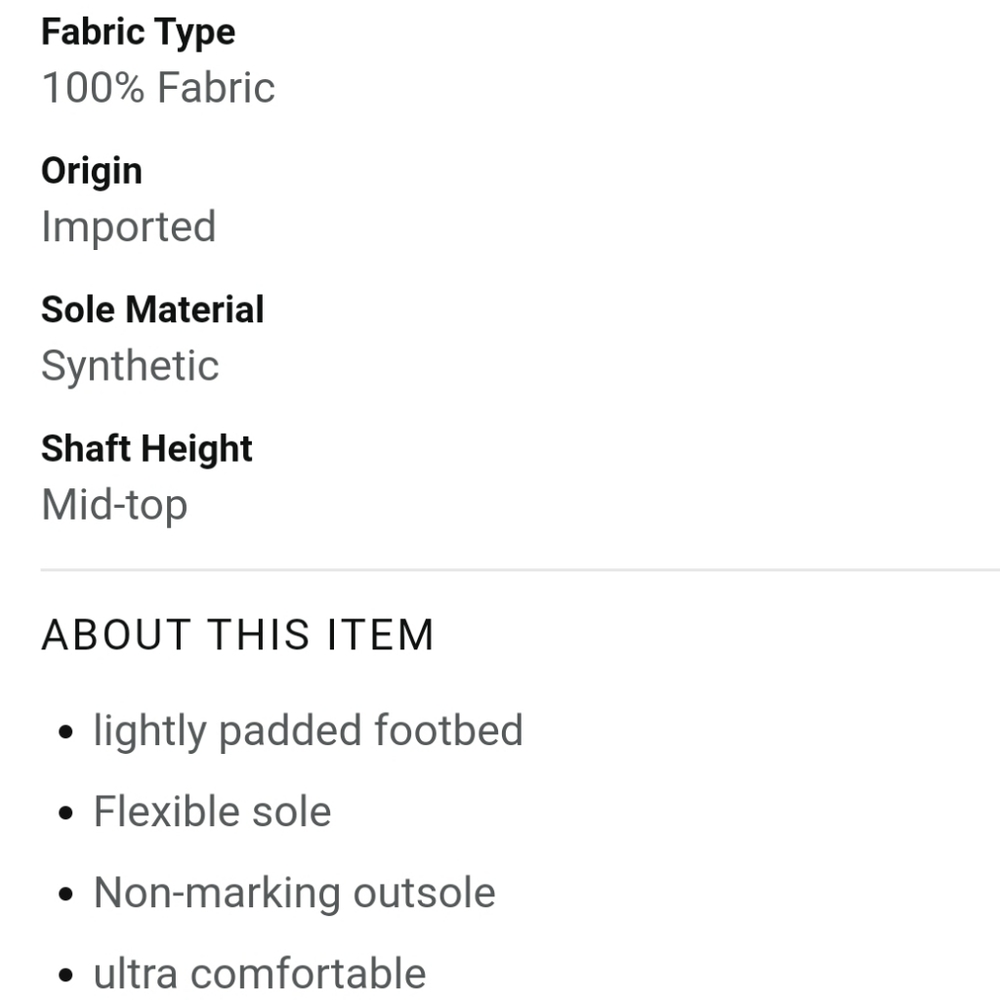Click the ABOUT THIS ITEM heading
The image size is (1000, 1000).
pos(237,635)
